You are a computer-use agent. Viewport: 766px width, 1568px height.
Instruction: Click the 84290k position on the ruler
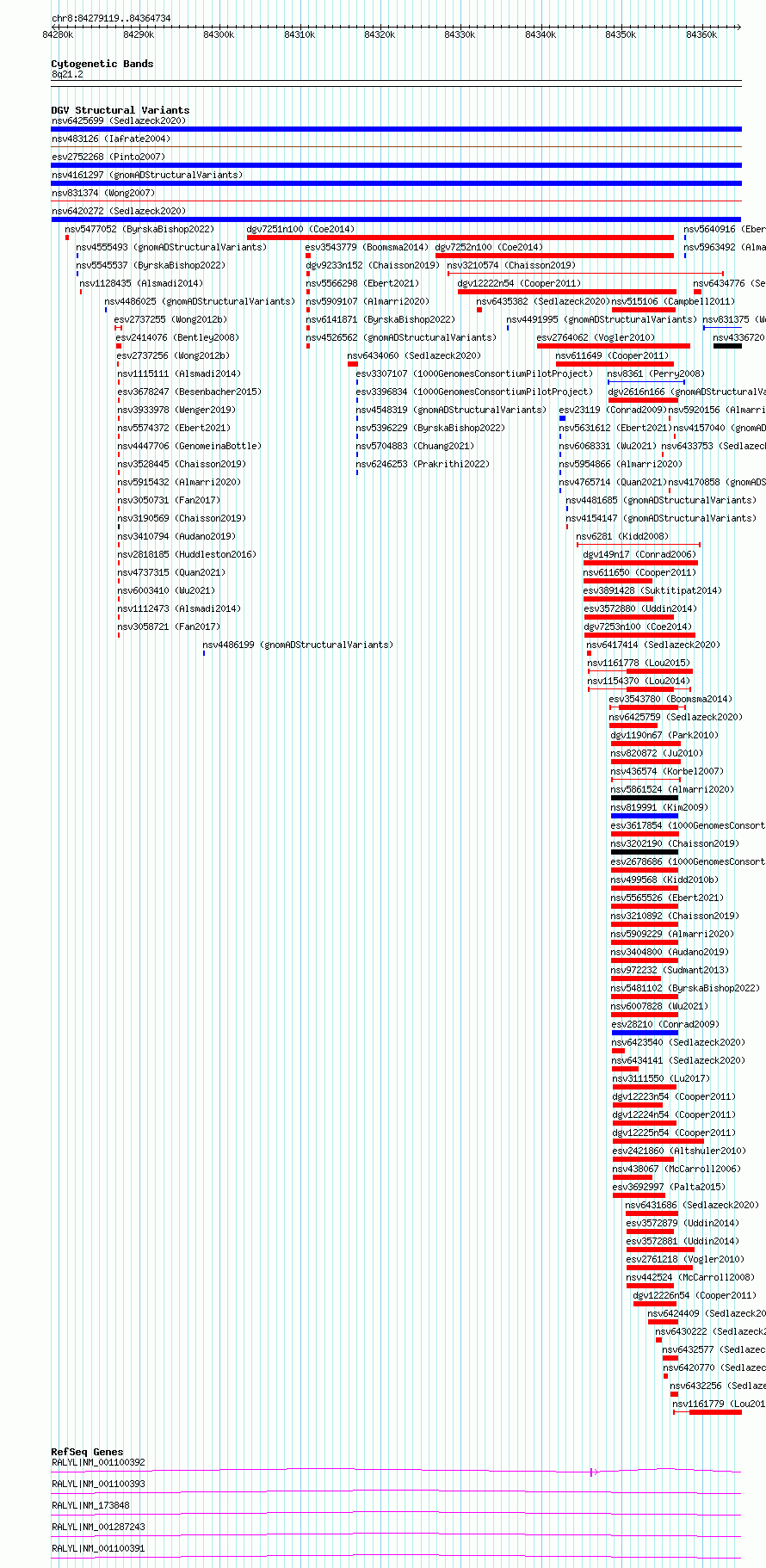click(x=139, y=34)
